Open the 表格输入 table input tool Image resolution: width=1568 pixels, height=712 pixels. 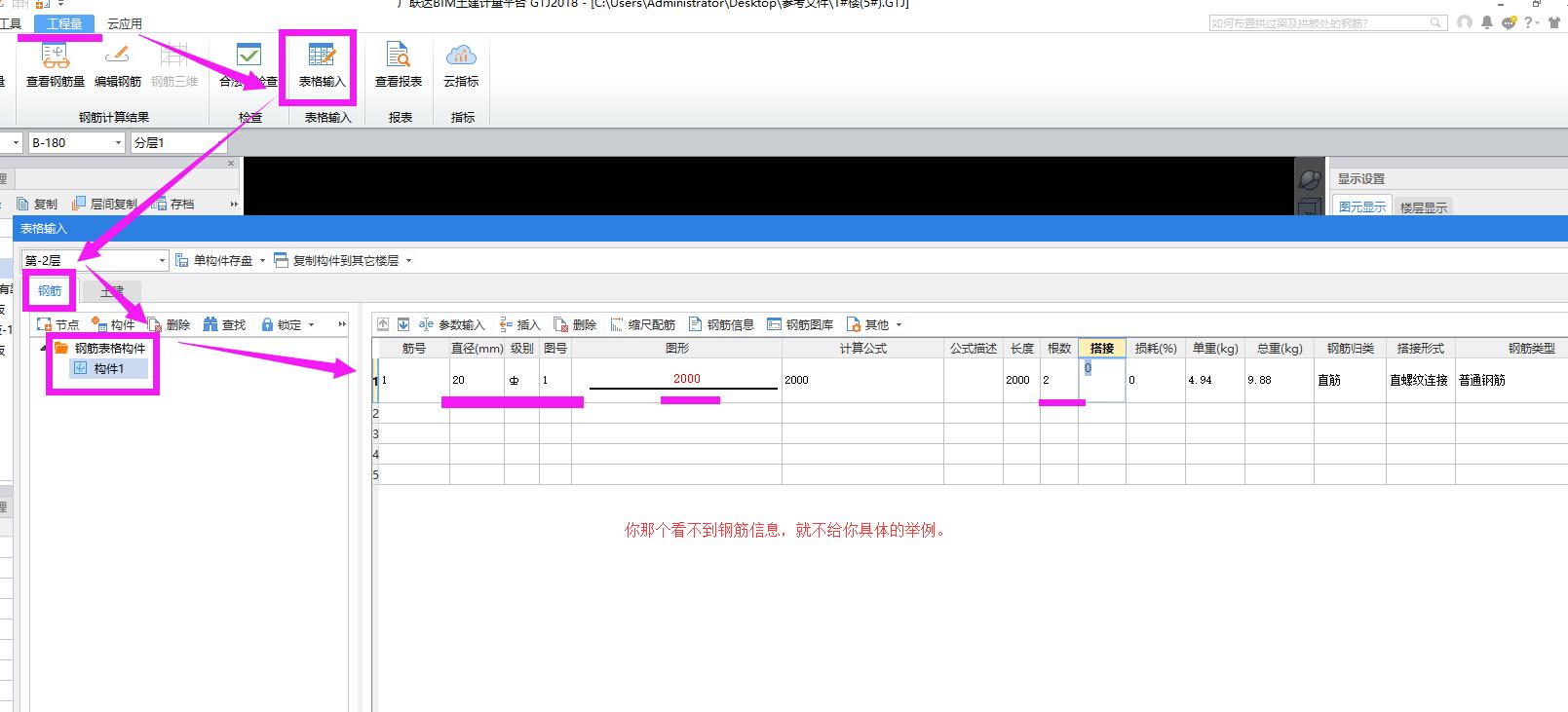point(322,65)
